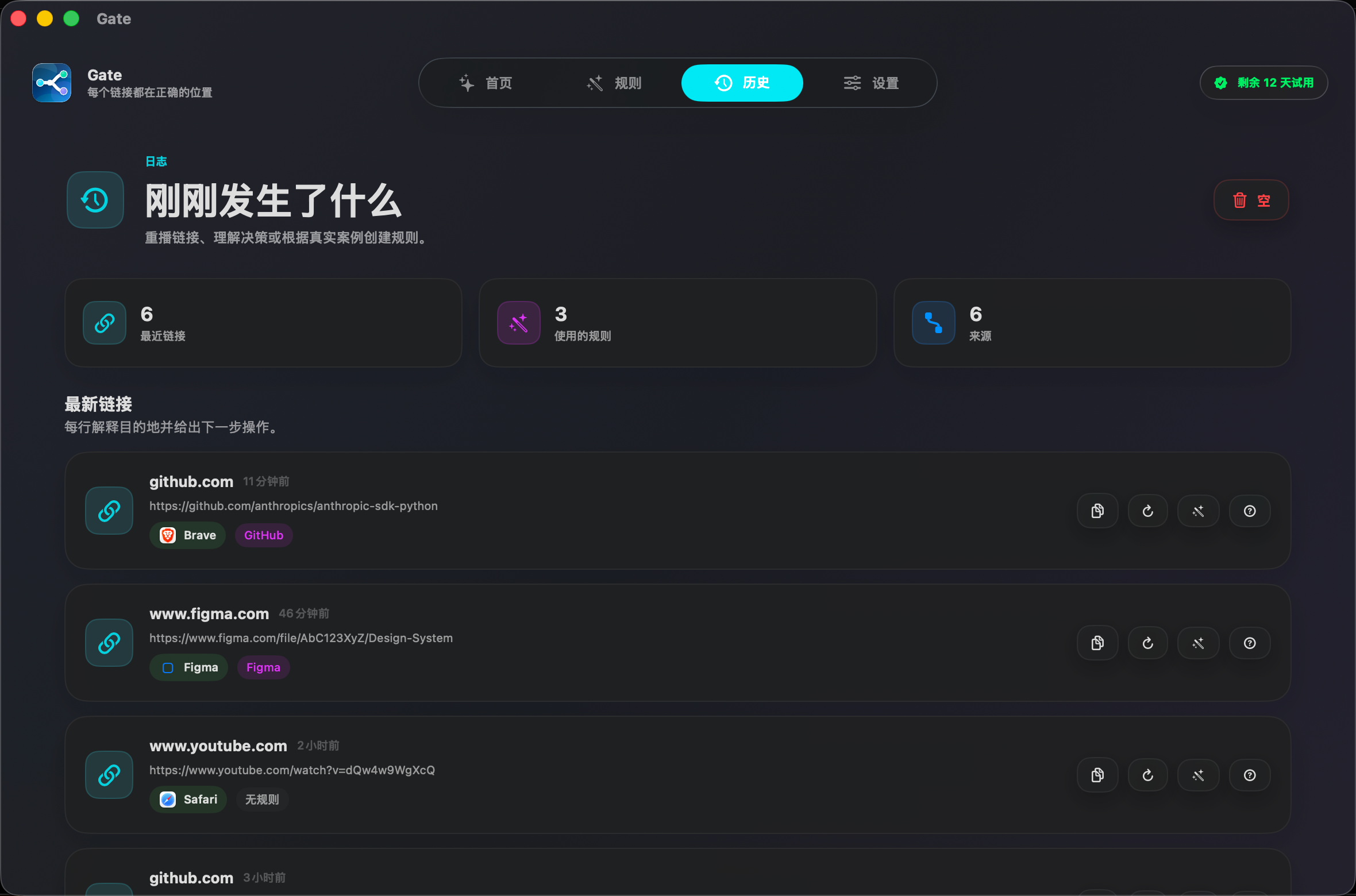Click the 日志 label above the heading
1356x896 pixels.
tap(156, 161)
